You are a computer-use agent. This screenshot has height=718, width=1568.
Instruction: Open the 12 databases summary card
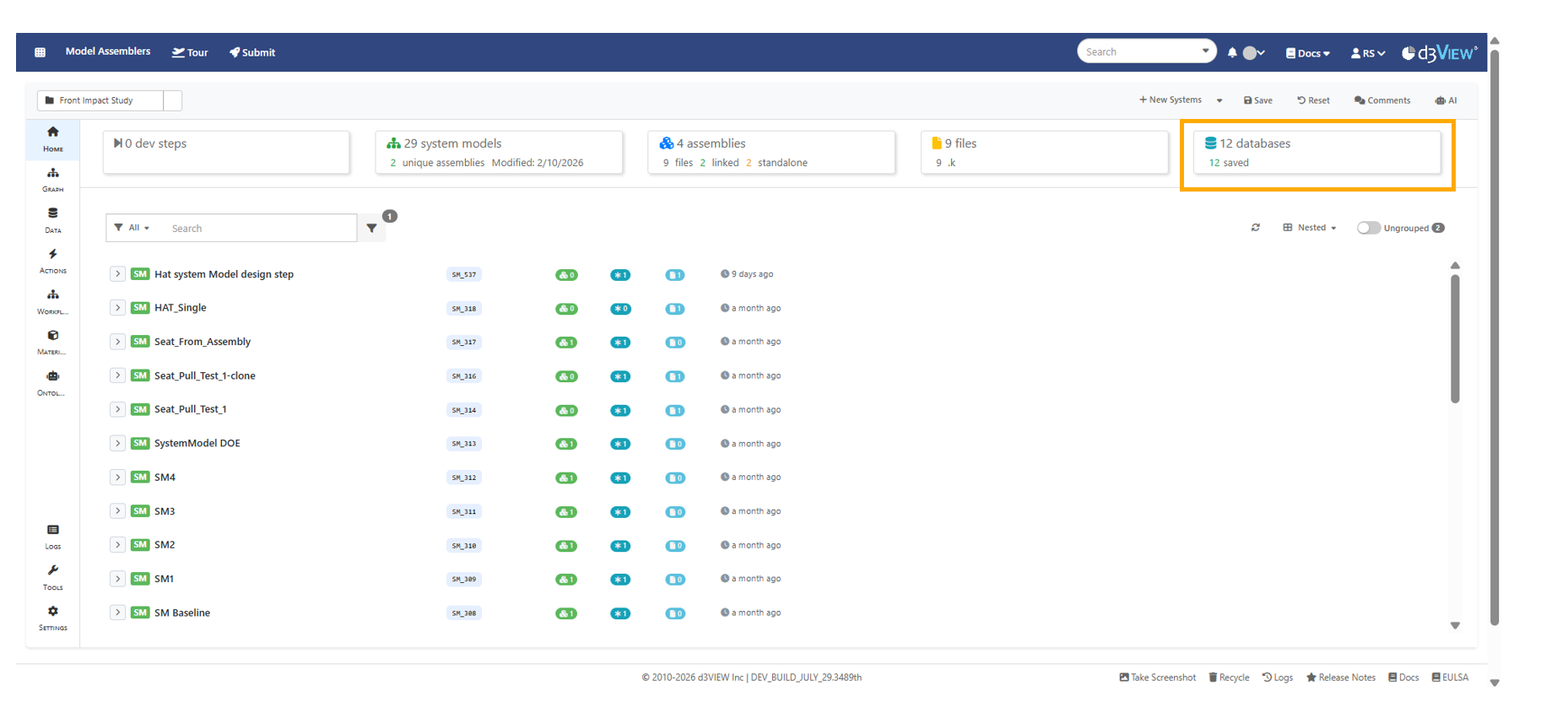coord(1317,153)
